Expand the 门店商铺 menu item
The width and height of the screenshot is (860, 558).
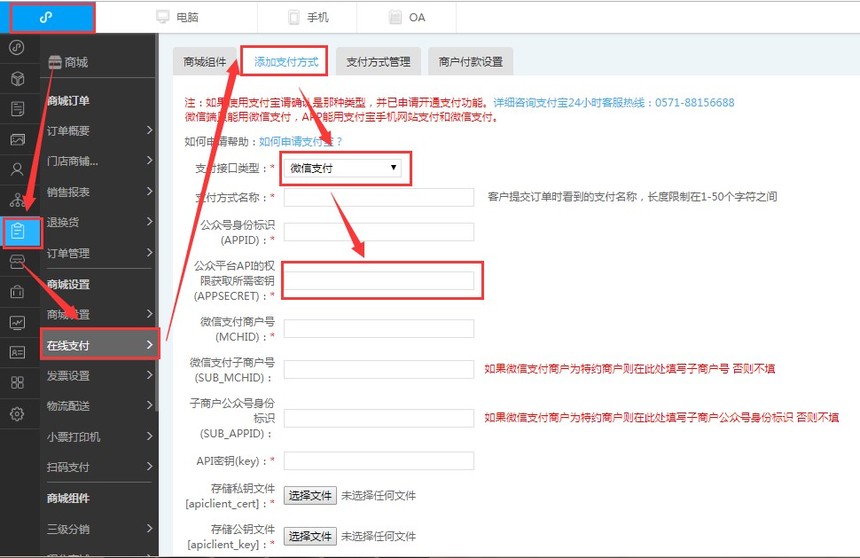[x=99, y=161]
